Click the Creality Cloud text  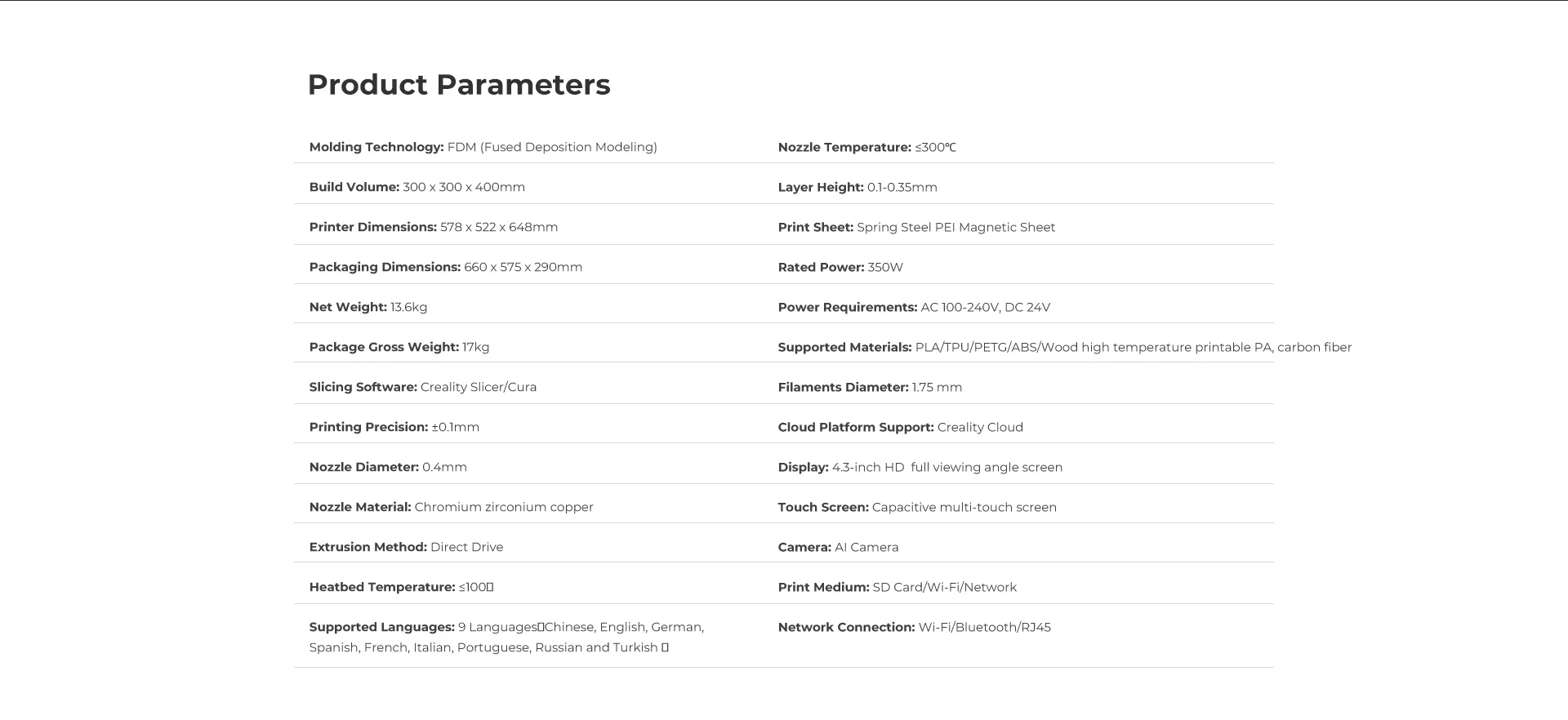979,427
